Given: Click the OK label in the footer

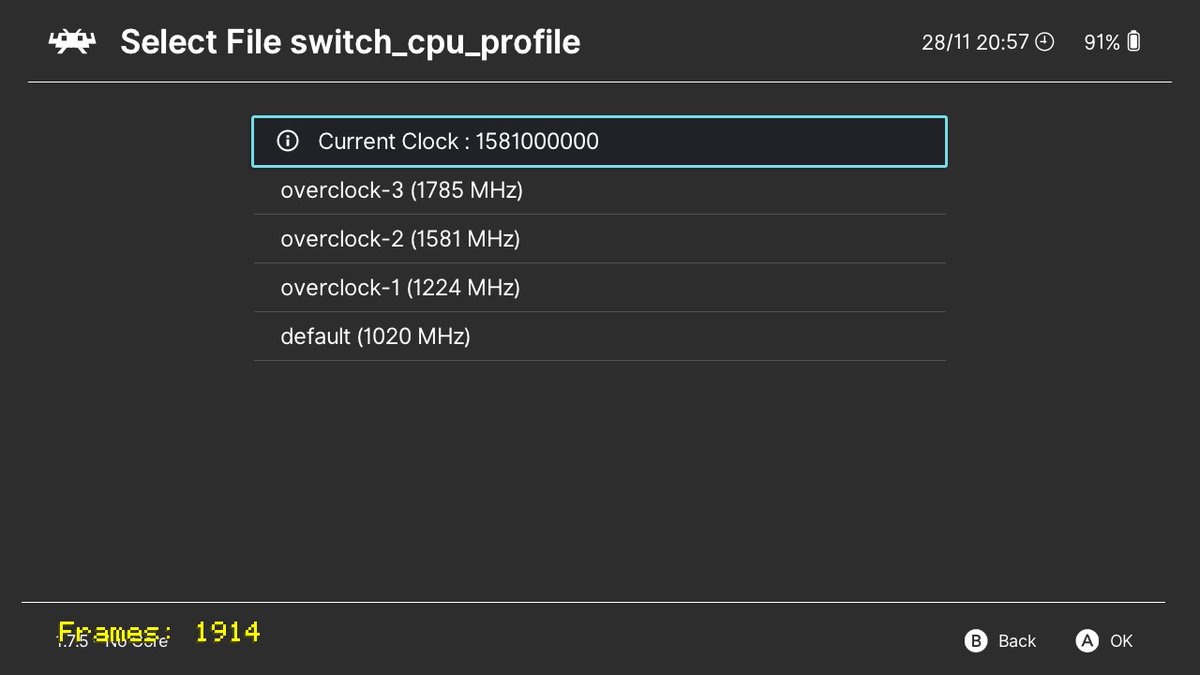Looking at the screenshot, I should click(x=1121, y=641).
